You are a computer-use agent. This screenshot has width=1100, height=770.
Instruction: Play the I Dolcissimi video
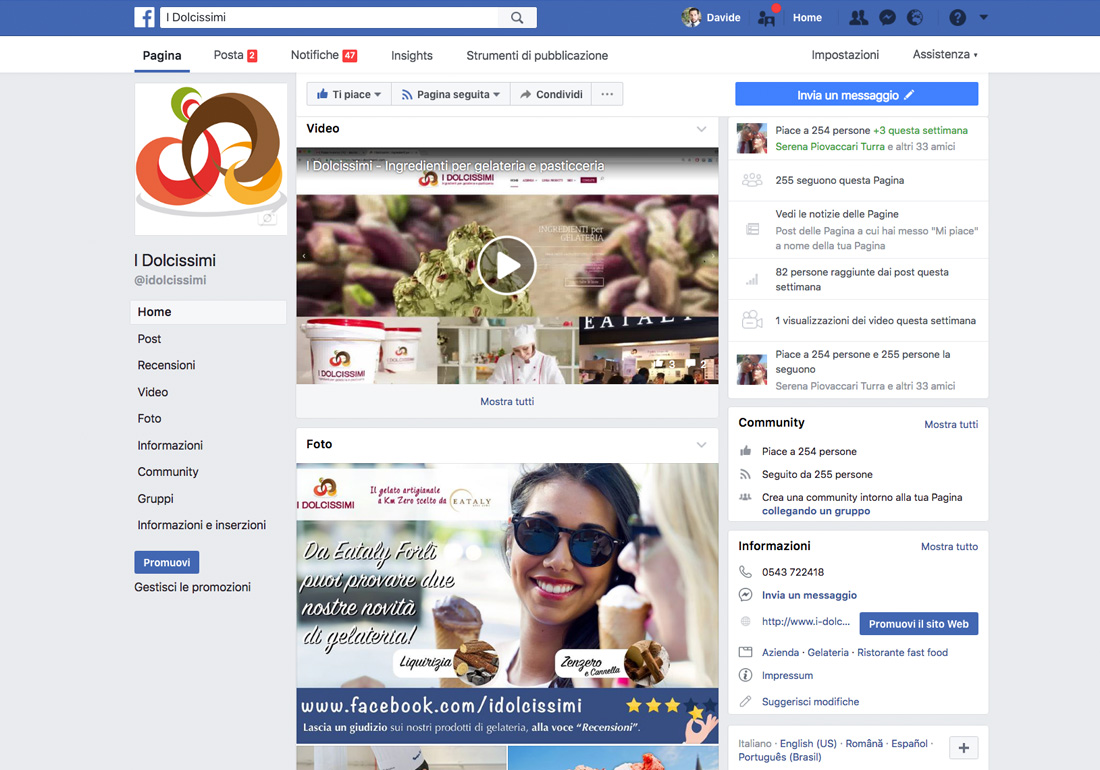[x=507, y=265]
